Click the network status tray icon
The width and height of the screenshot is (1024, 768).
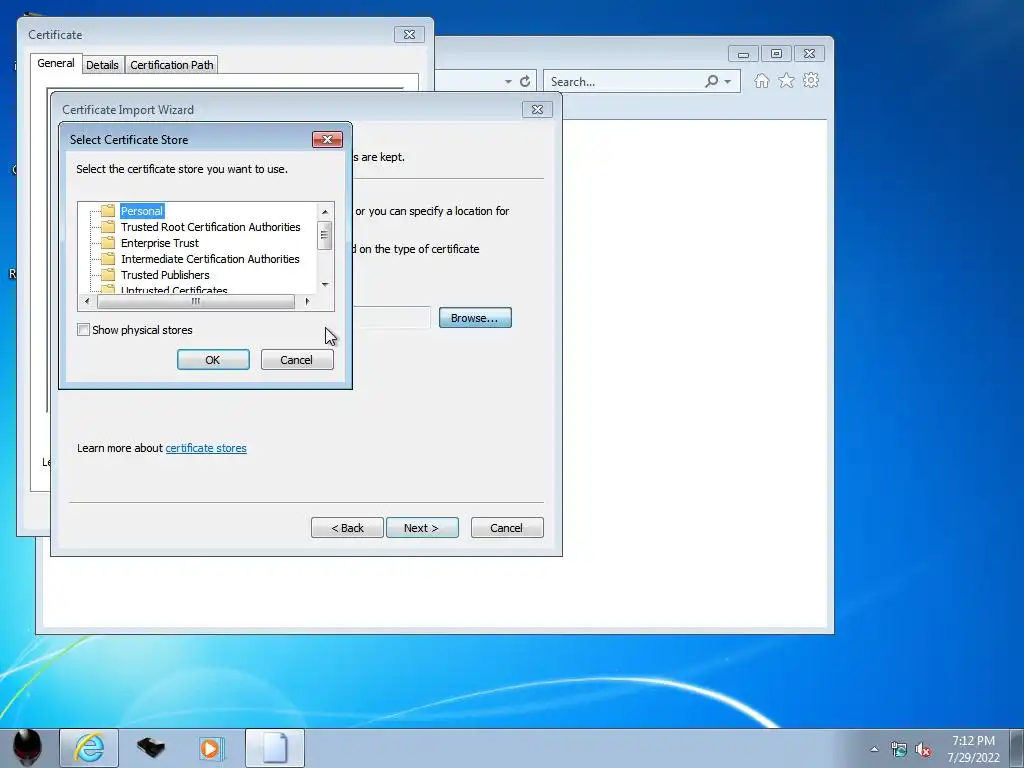tap(899, 749)
